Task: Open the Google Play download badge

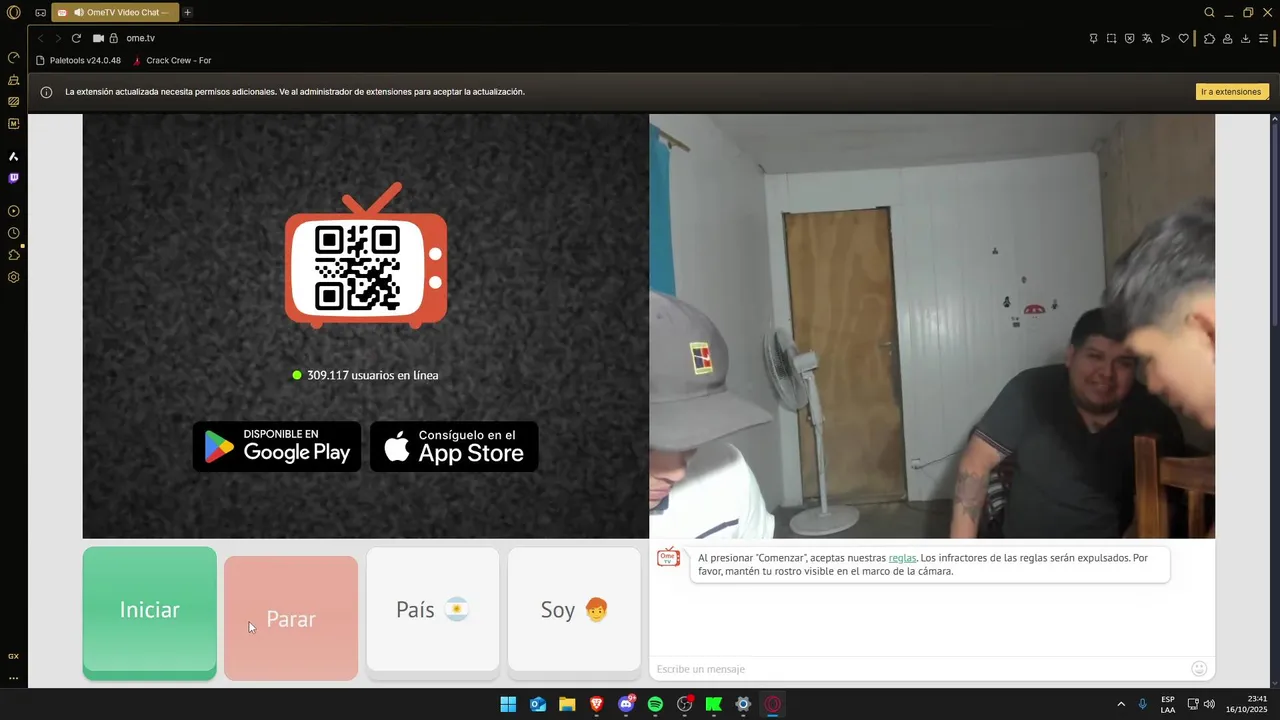Action: [x=277, y=446]
